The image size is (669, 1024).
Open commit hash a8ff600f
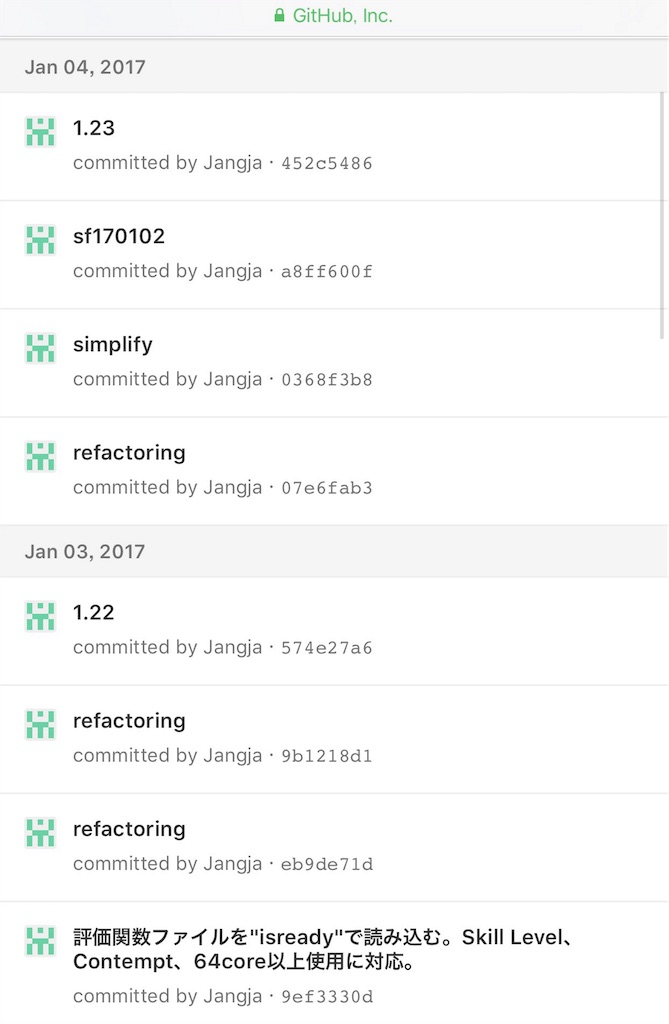point(327,272)
